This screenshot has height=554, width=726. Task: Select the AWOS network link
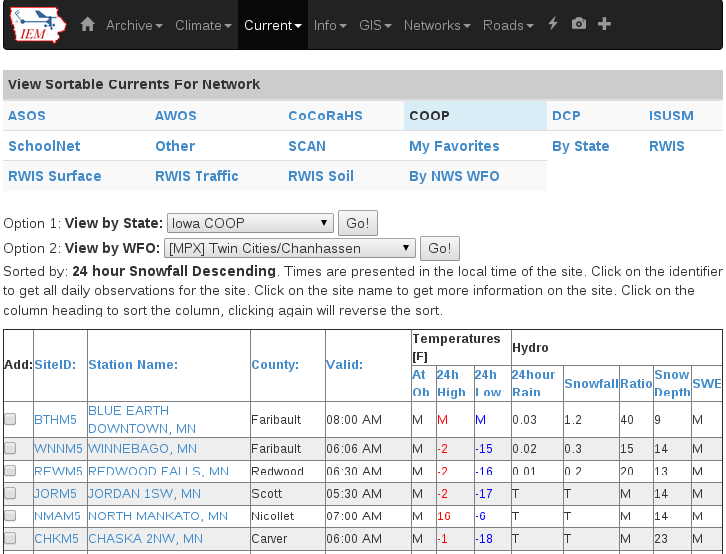175,116
